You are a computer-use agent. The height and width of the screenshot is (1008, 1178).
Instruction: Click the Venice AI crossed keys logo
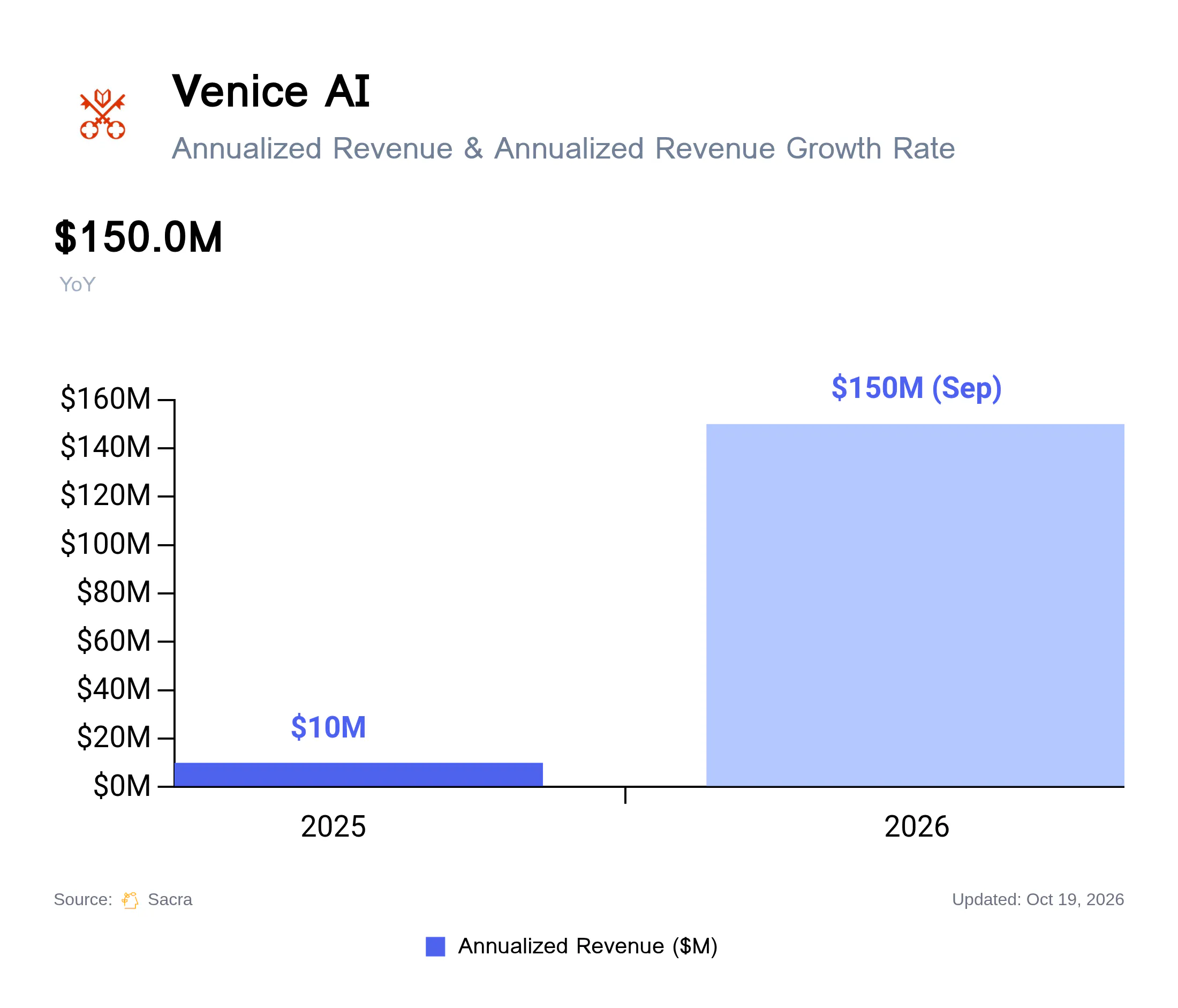click(x=102, y=114)
